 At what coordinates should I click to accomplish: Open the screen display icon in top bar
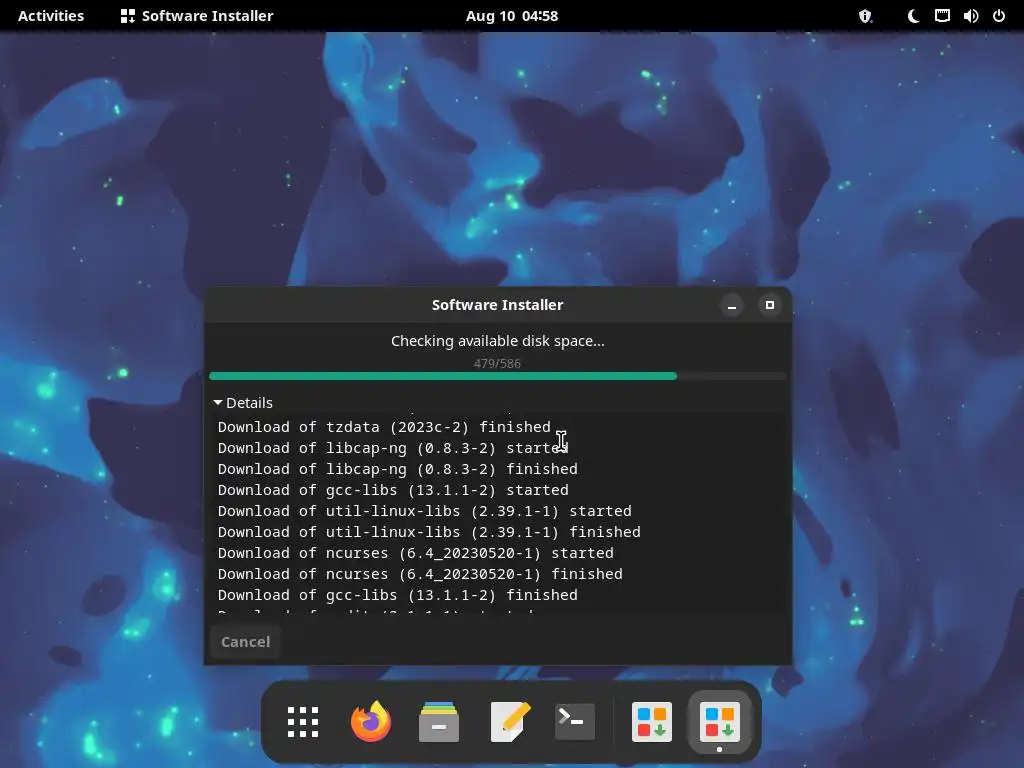[x=942, y=16]
